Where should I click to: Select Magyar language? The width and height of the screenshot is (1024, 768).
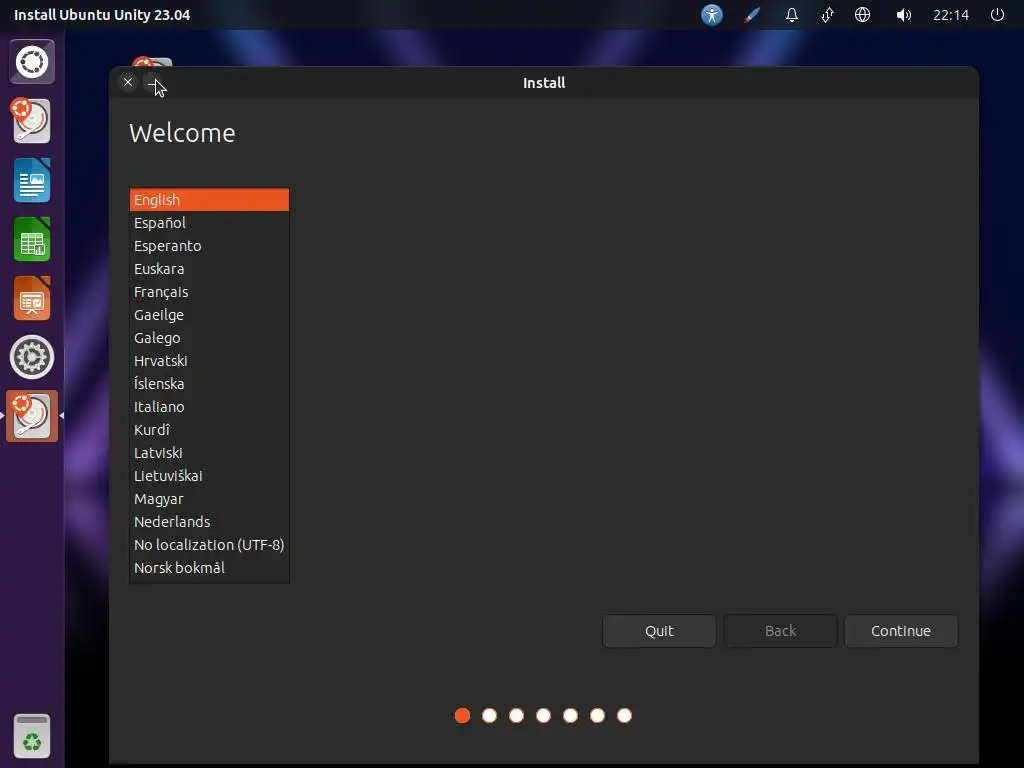click(x=209, y=499)
